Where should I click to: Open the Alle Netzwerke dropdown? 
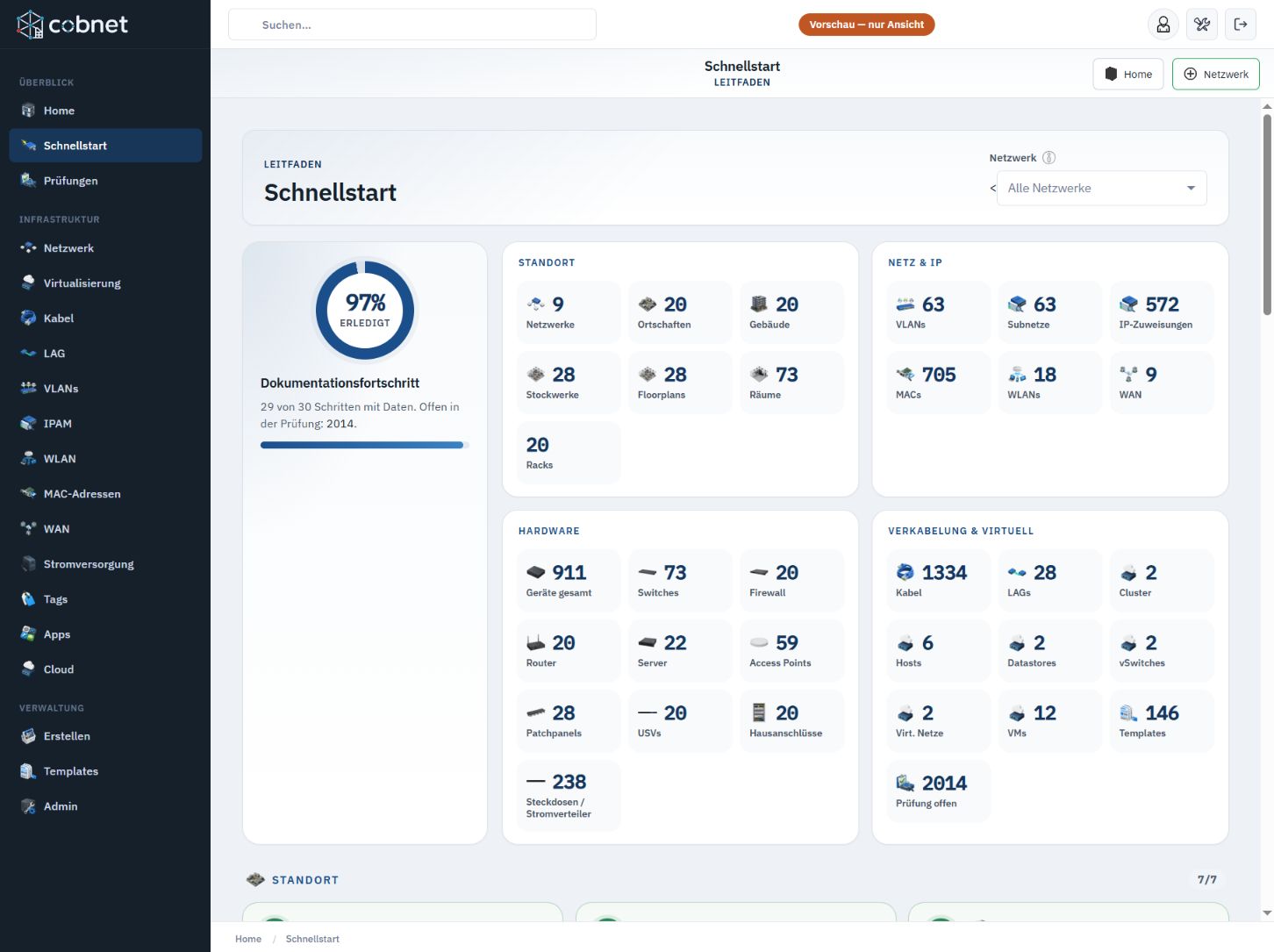1101,188
